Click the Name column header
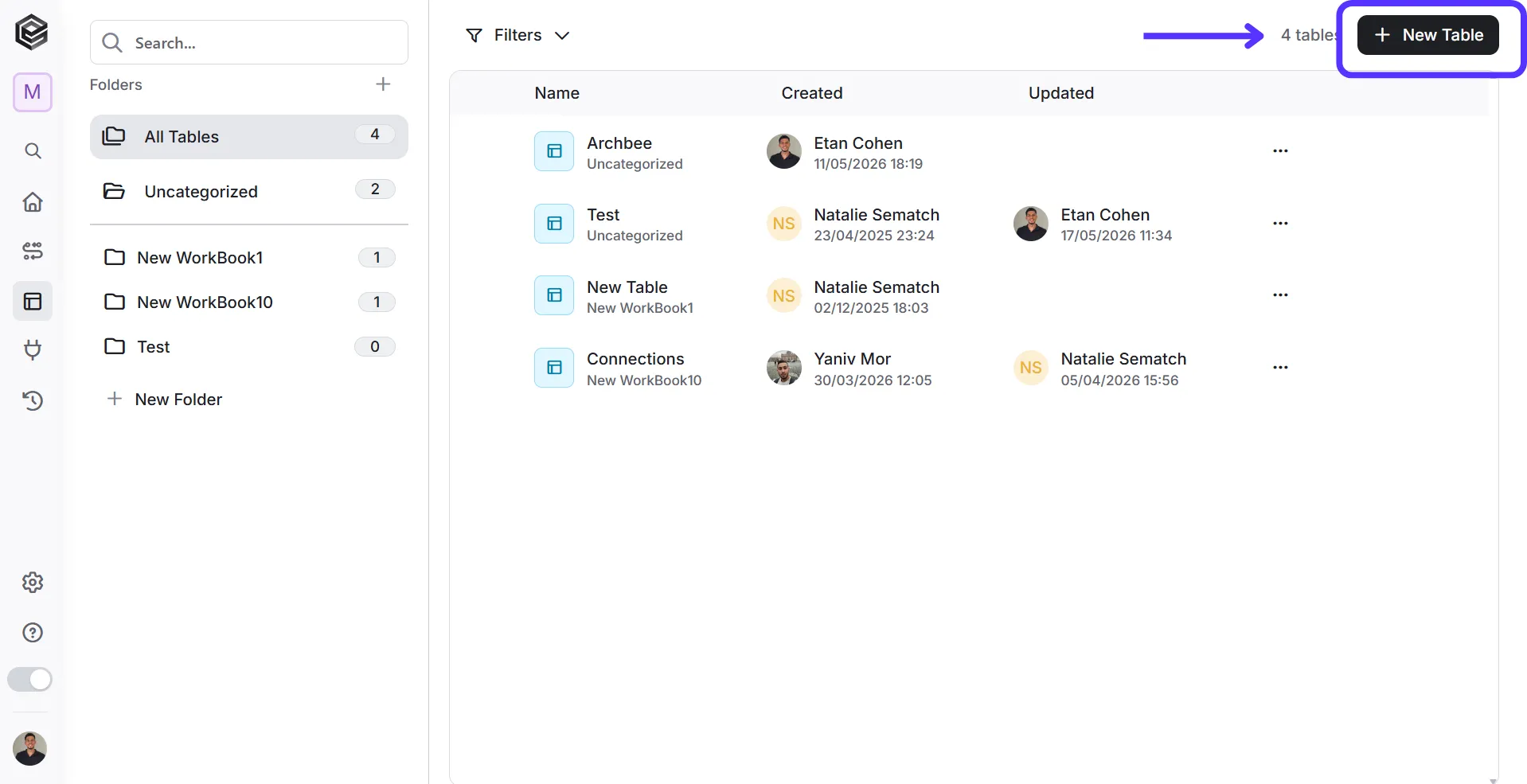Image resolution: width=1527 pixels, height=784 pixels. pyautogui.click(x=557, y=93)
